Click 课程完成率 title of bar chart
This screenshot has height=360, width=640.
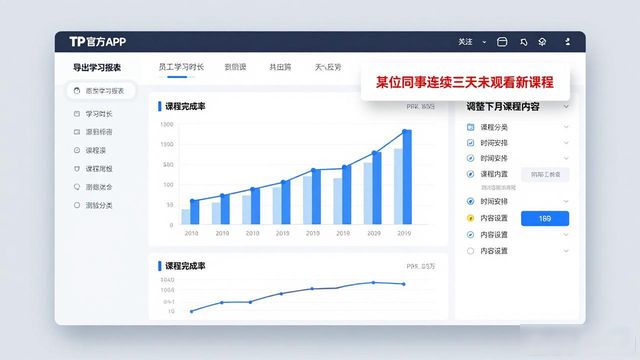coord(185,107)
